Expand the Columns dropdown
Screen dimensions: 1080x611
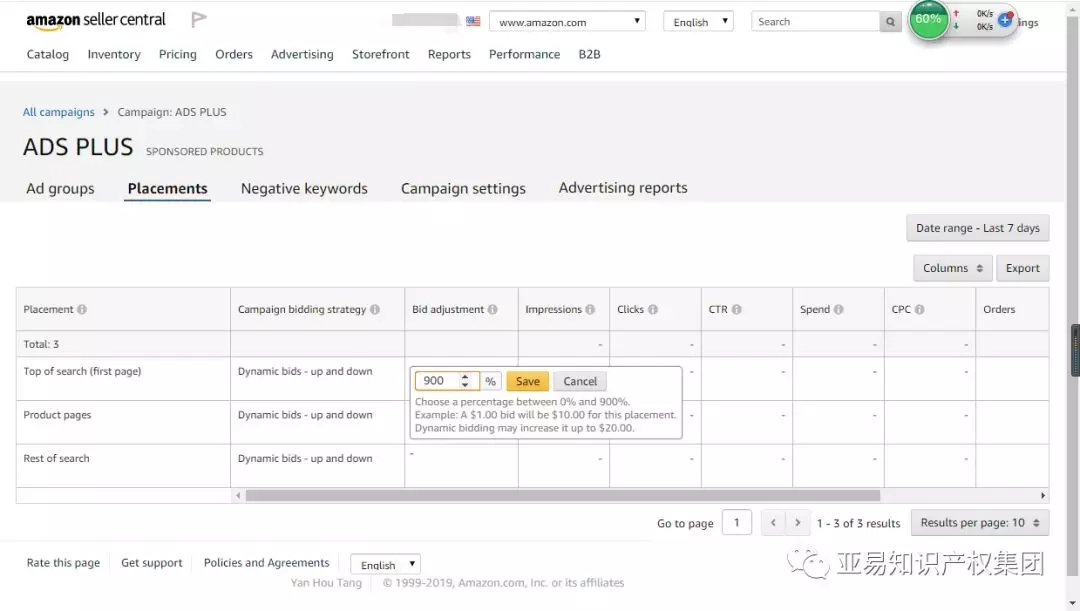click(x=952, y=268)
